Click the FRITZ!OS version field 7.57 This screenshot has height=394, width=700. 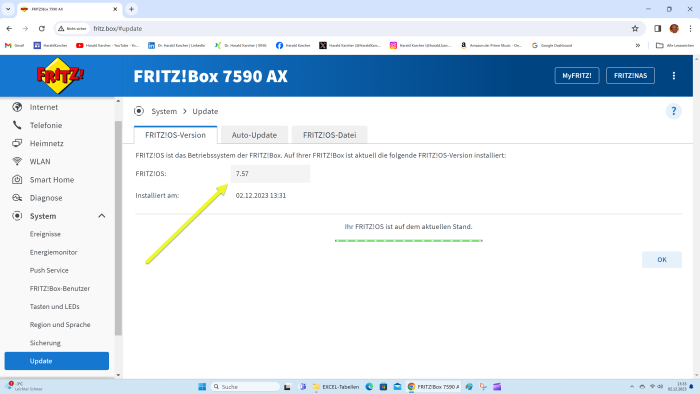click(x=270, y=174)
